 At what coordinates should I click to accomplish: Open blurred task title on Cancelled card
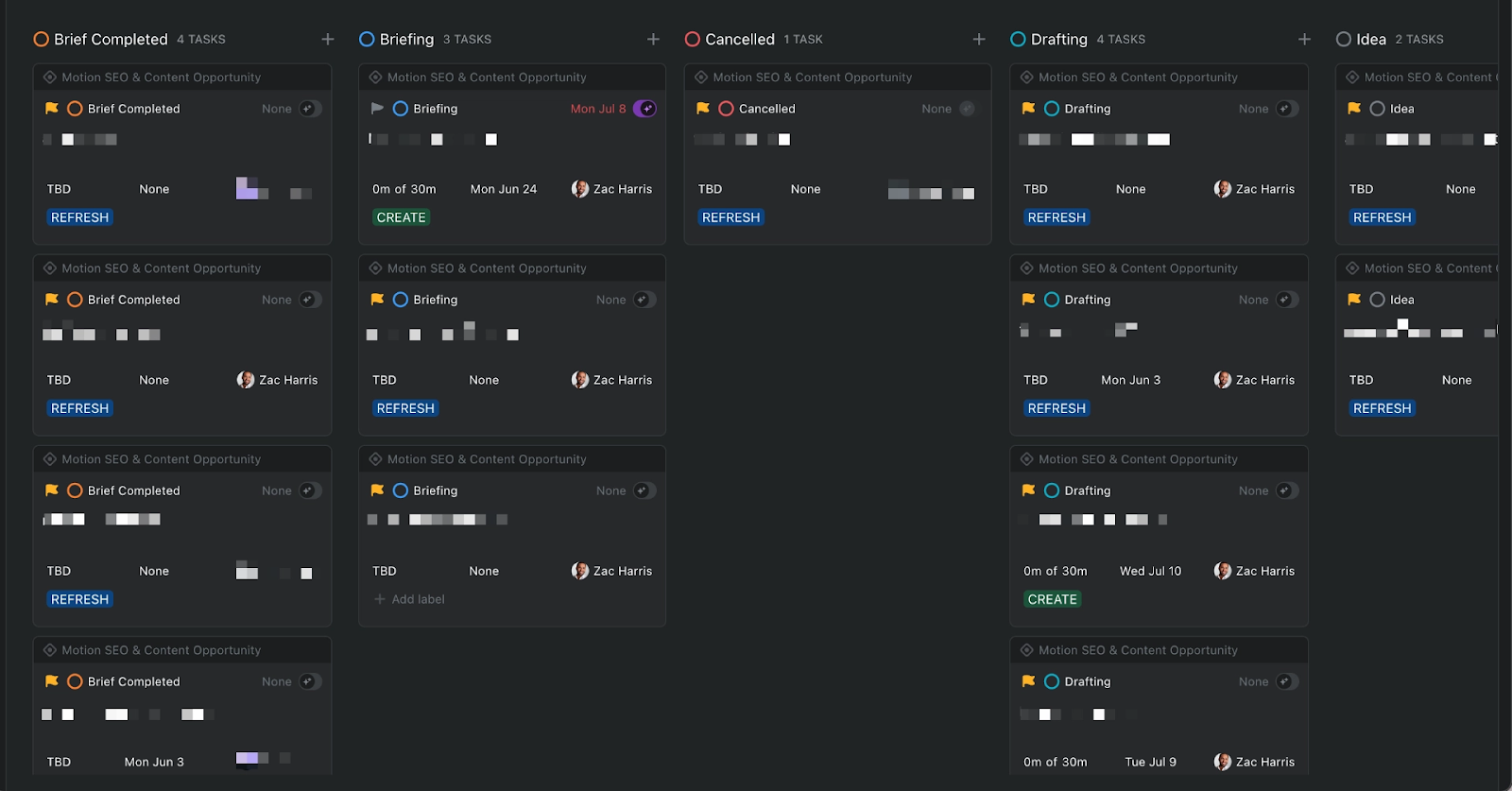click(742, 140)
